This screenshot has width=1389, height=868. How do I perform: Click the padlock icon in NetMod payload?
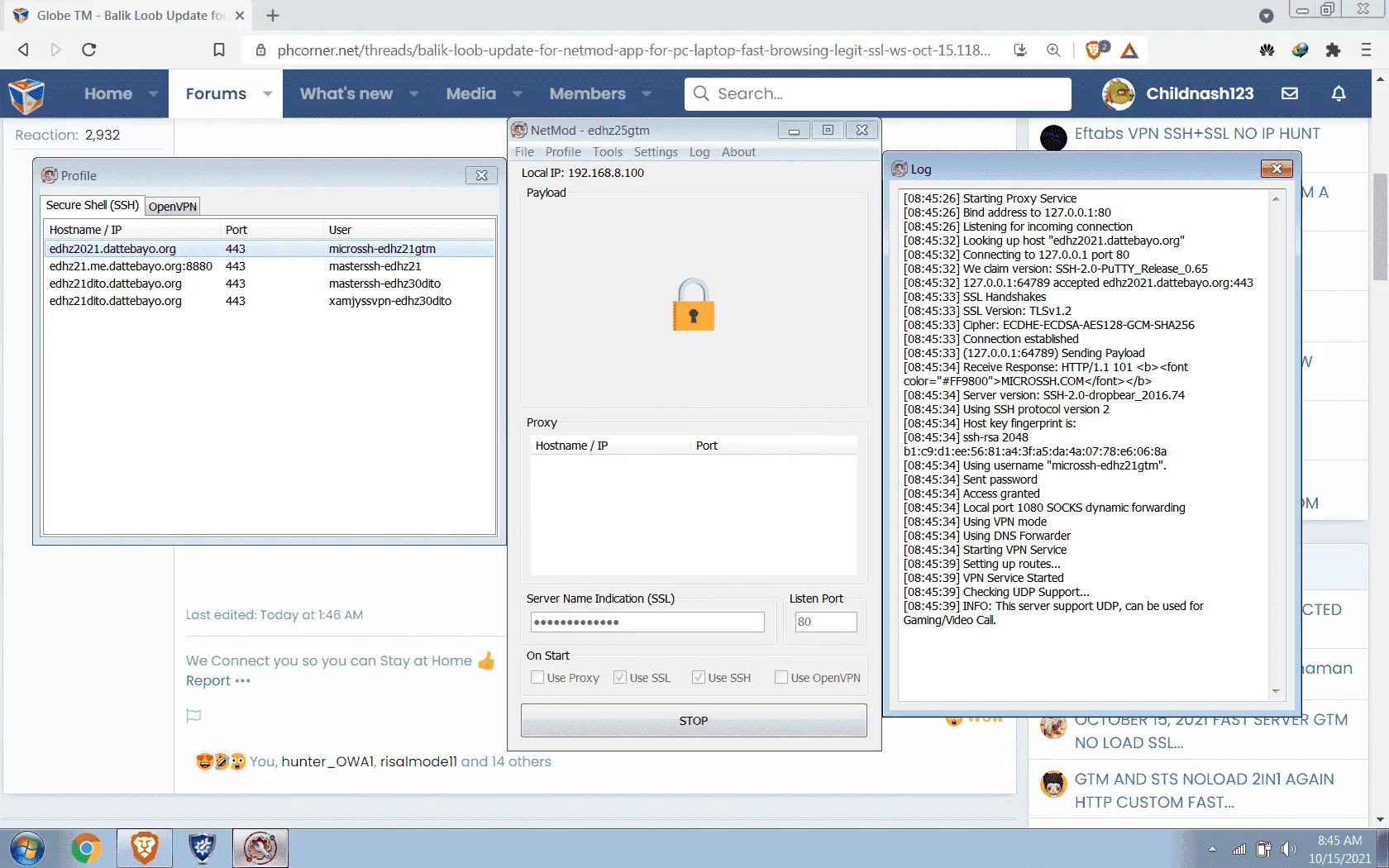693,305
